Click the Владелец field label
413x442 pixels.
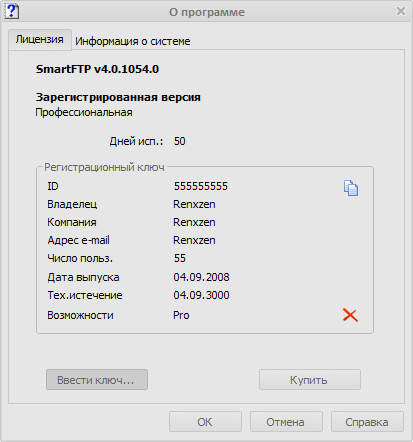(x=72, y=204)
